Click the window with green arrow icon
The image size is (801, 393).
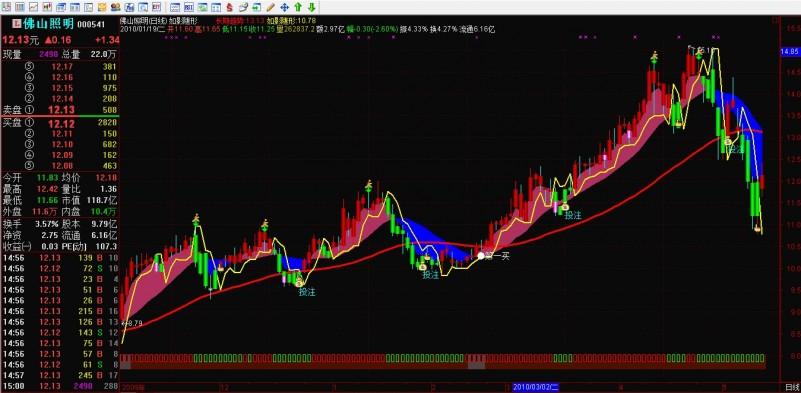click(257, 7)
